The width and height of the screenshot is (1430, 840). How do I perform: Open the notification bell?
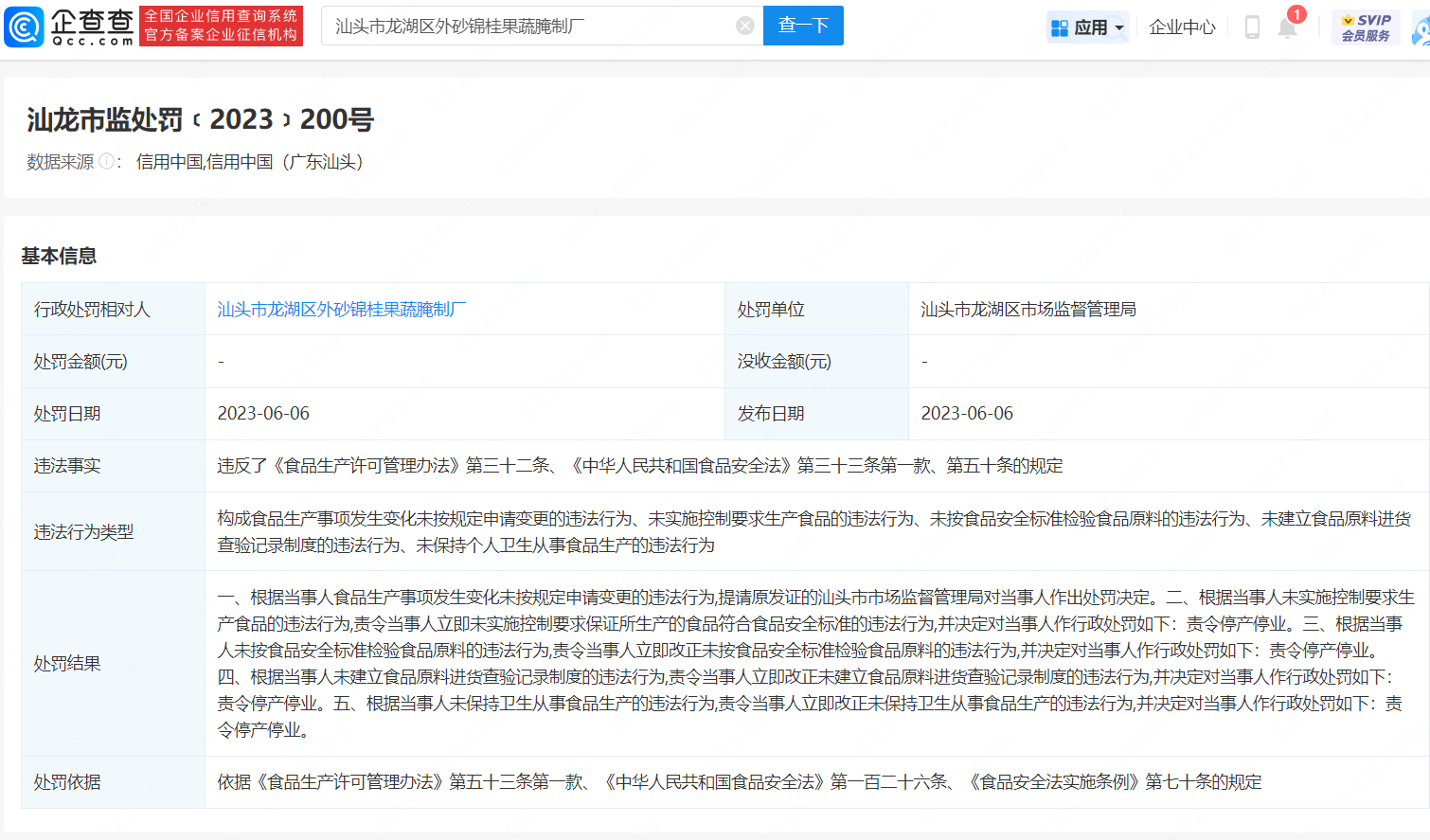1287,27
